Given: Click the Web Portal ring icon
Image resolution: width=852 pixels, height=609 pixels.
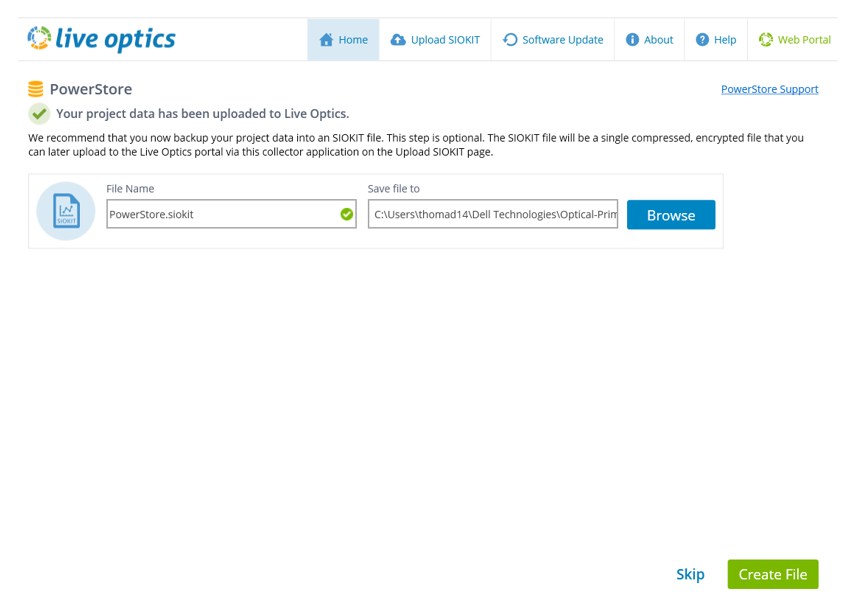Looking at the screenshot, I should [766, 40].
